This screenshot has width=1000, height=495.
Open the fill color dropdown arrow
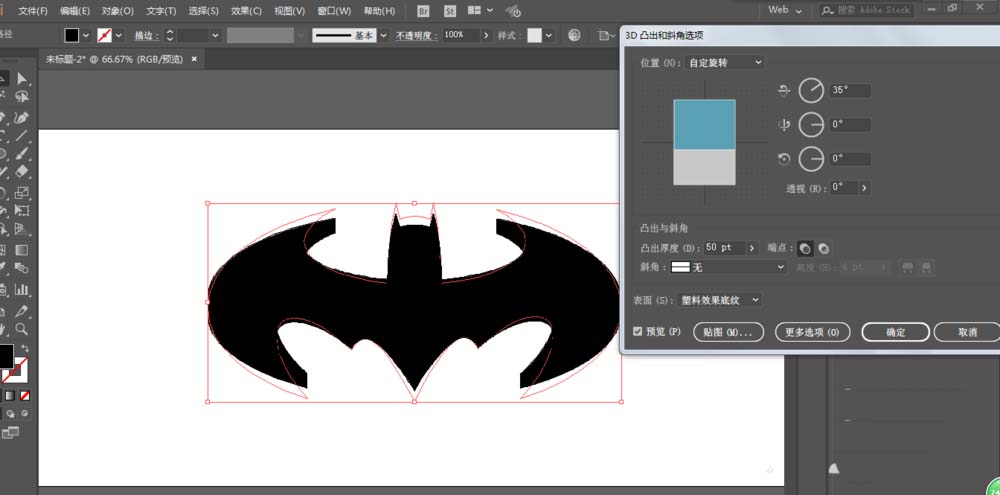[x=86, y=36]
